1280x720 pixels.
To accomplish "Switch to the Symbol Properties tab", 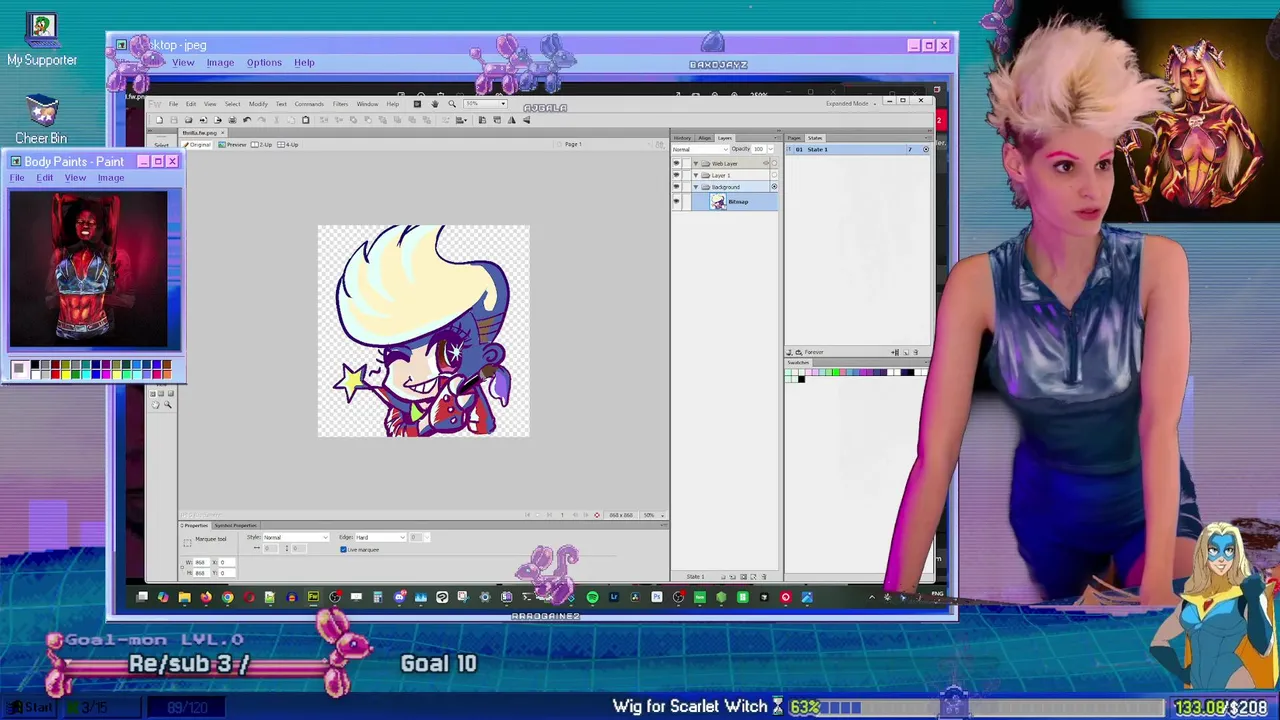I will (x=236, y=525).
